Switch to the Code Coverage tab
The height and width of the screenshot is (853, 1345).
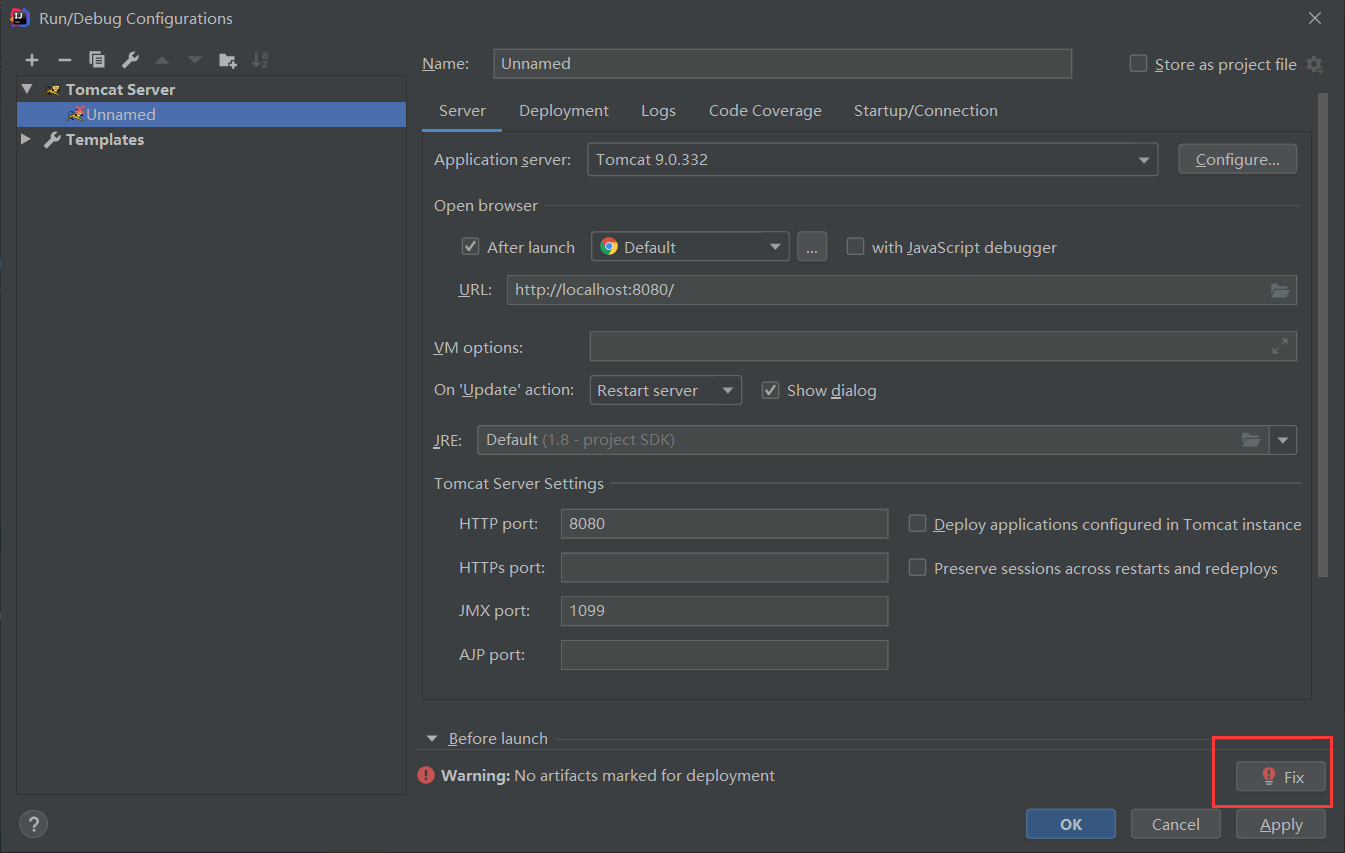tap(765, 111)
